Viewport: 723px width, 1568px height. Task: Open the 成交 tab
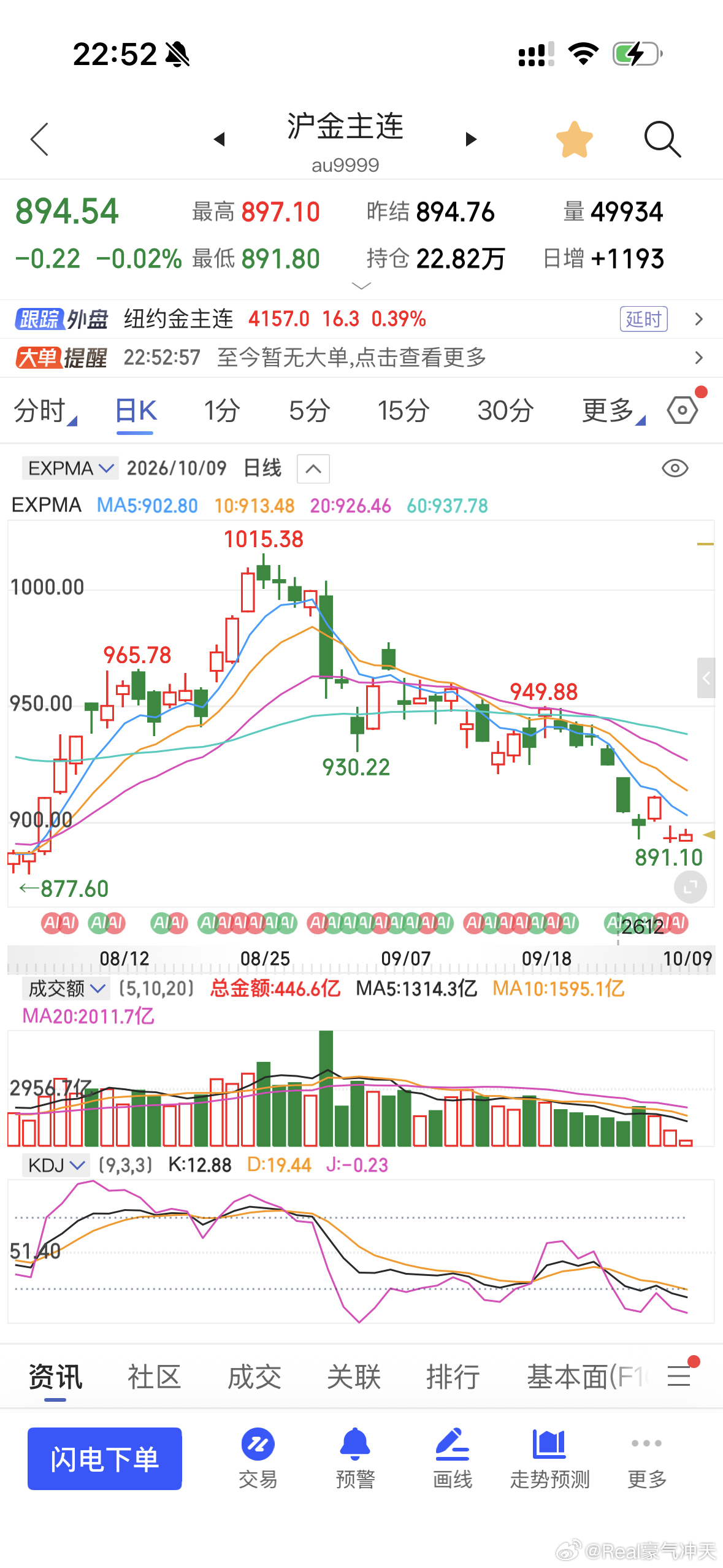pos(254,1377)
